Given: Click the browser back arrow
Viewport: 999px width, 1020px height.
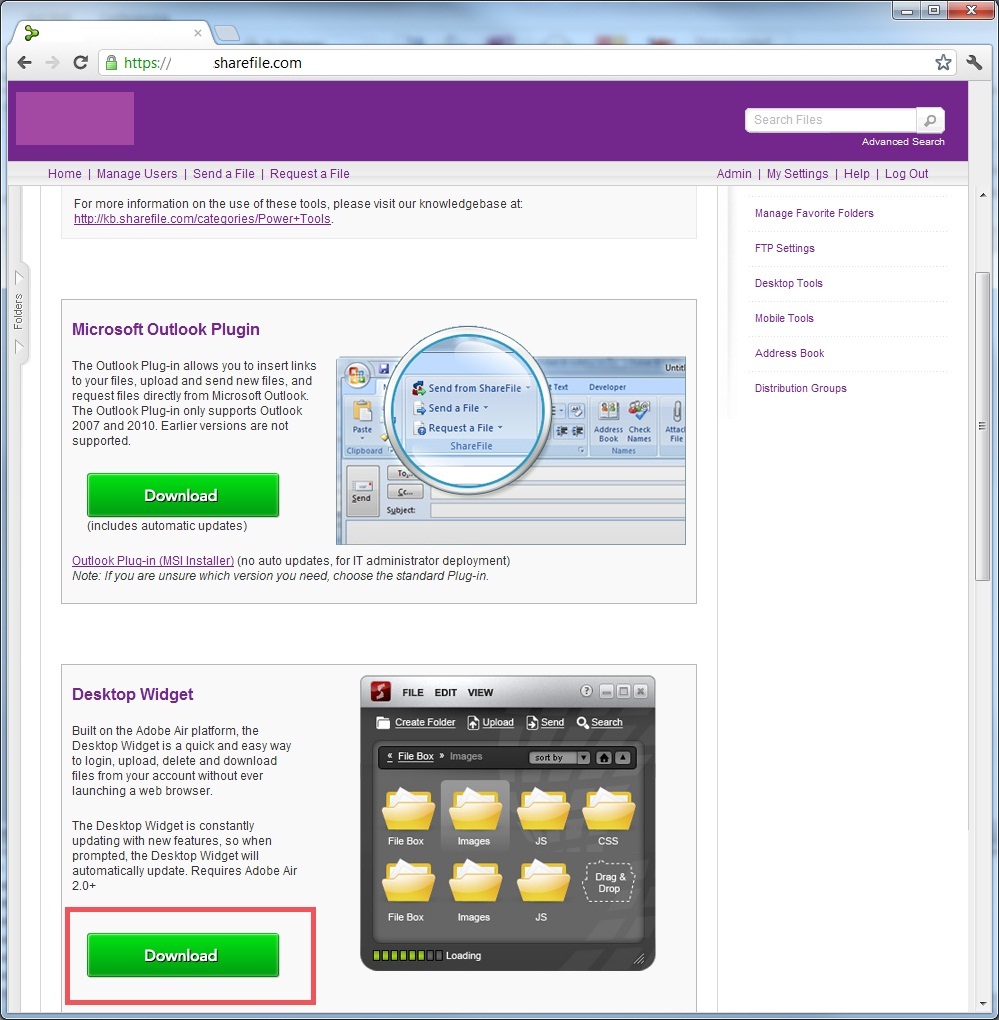Looking at the screenshot, I should (x=25, y=62).
